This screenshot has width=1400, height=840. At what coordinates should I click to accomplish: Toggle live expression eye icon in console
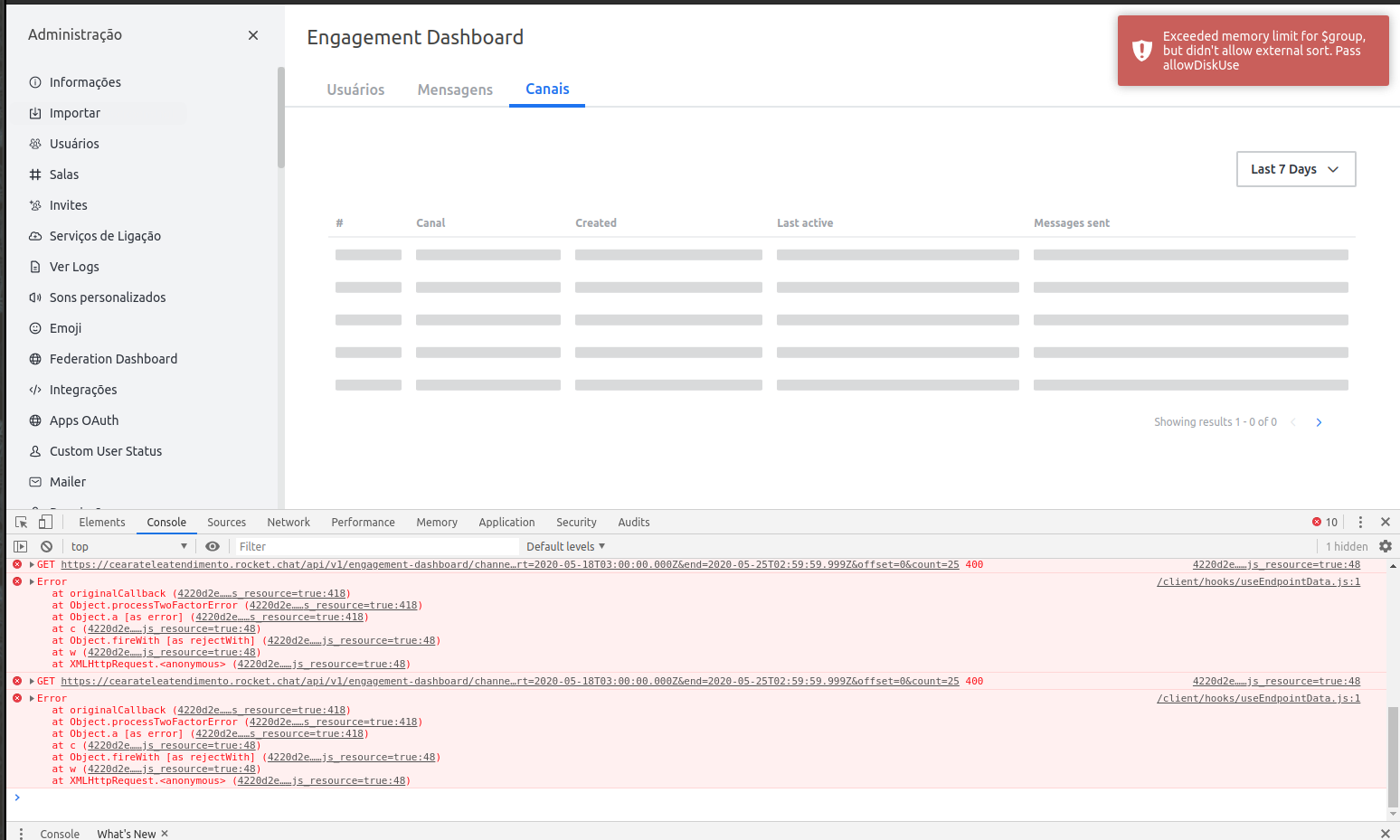click(x=213, y=546)
